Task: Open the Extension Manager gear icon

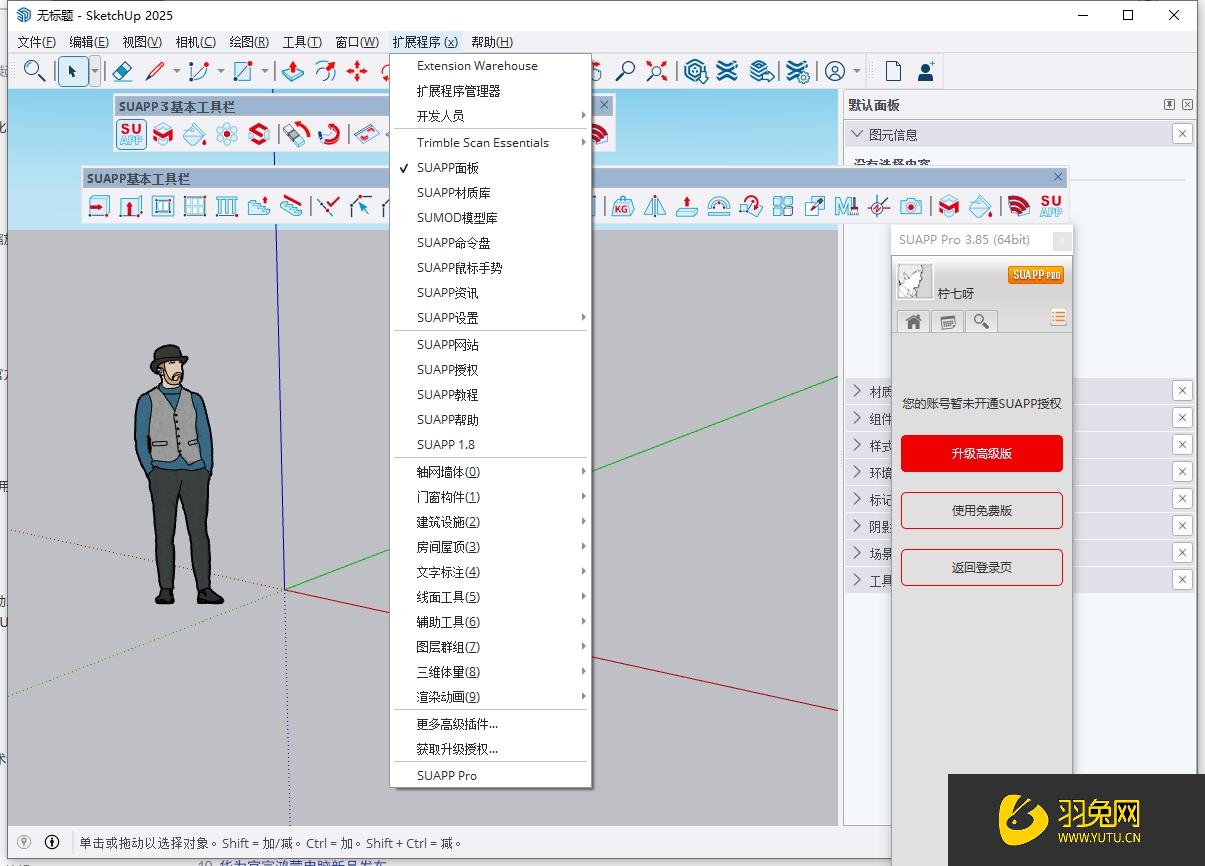Action: (x=797, y=71)
